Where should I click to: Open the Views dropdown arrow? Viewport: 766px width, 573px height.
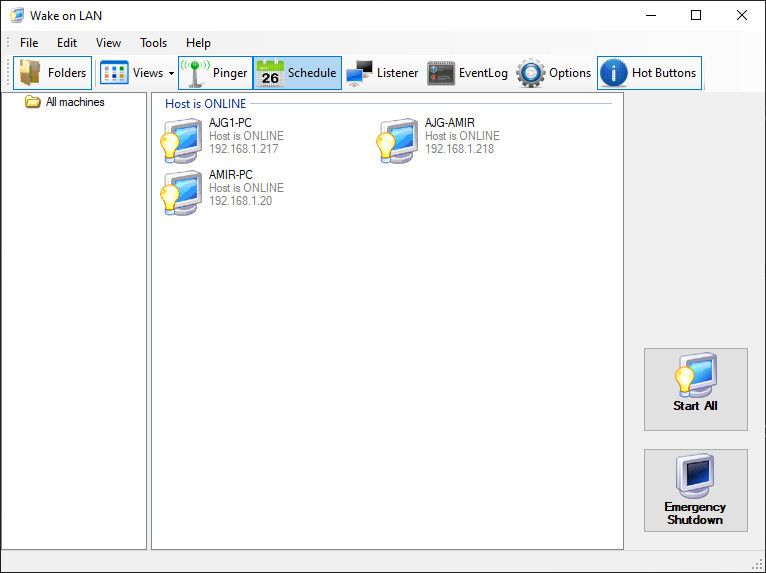coord(171,73)
